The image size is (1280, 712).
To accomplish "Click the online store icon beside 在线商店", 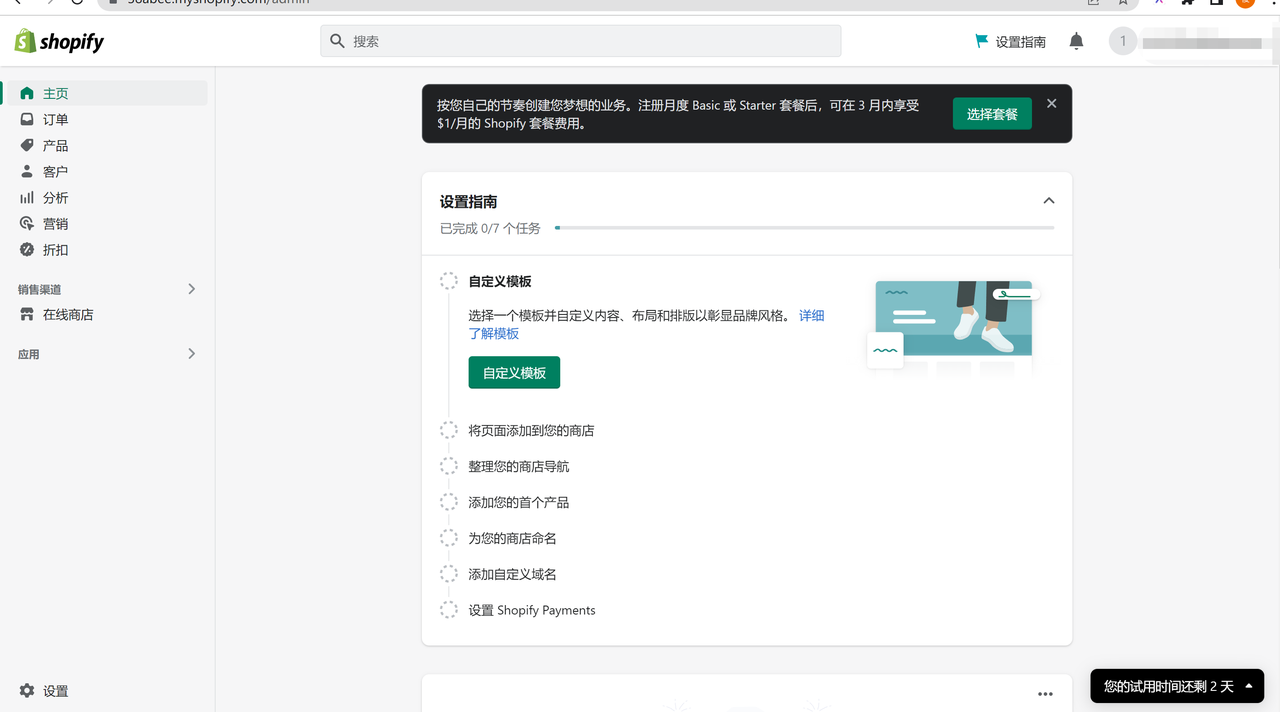I will coord(27,314).
